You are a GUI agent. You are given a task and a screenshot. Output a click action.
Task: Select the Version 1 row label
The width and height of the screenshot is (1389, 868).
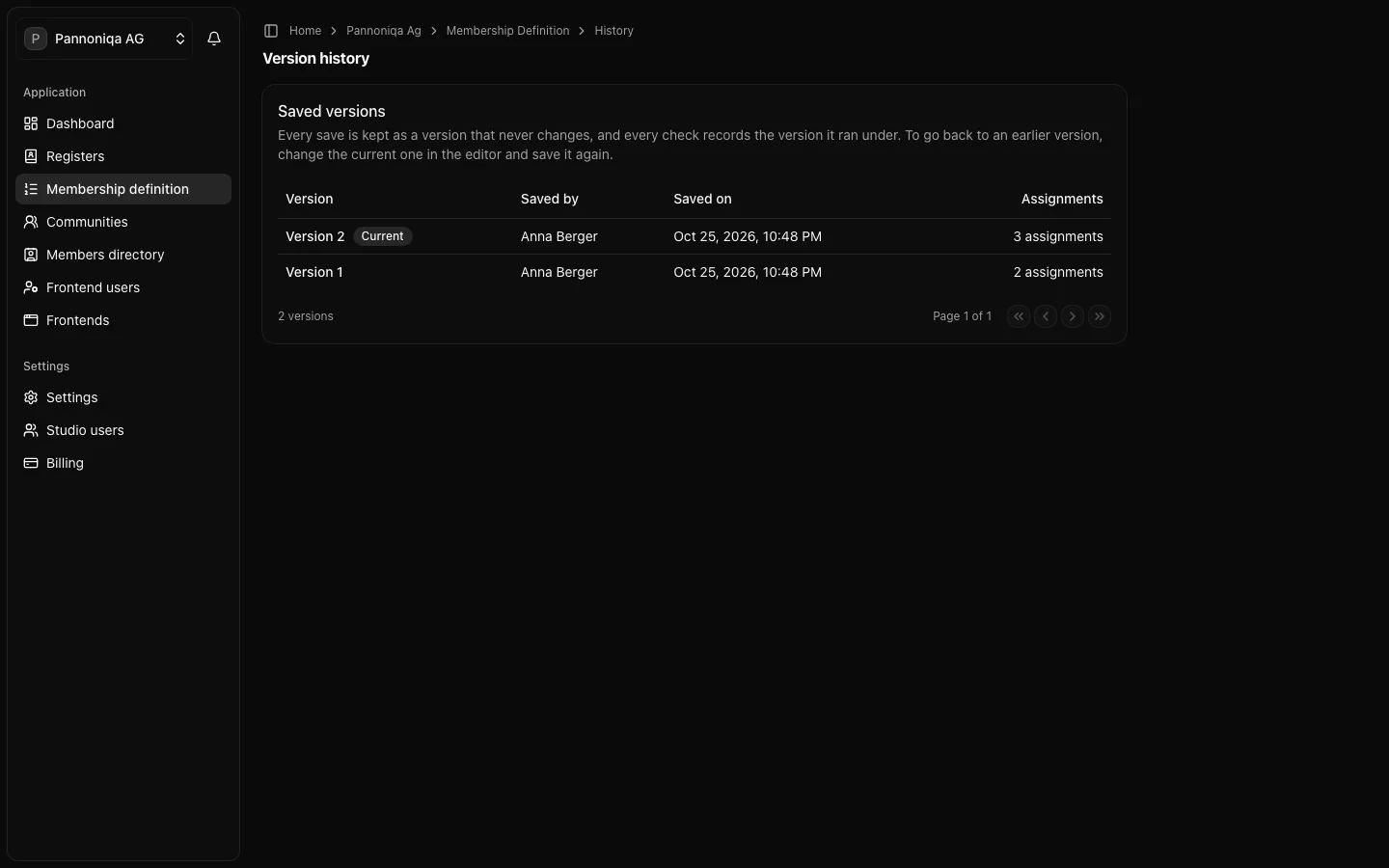(x=313, y=272)
